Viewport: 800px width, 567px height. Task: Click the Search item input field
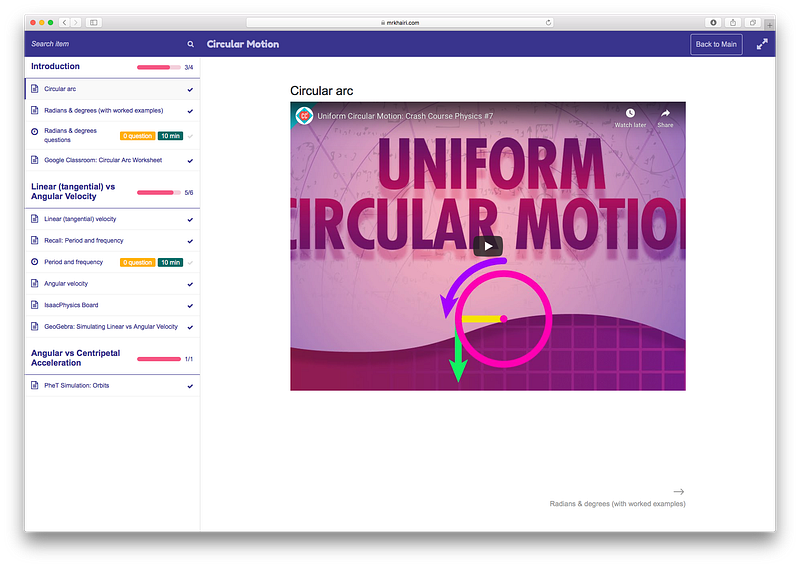pos(105,44)
